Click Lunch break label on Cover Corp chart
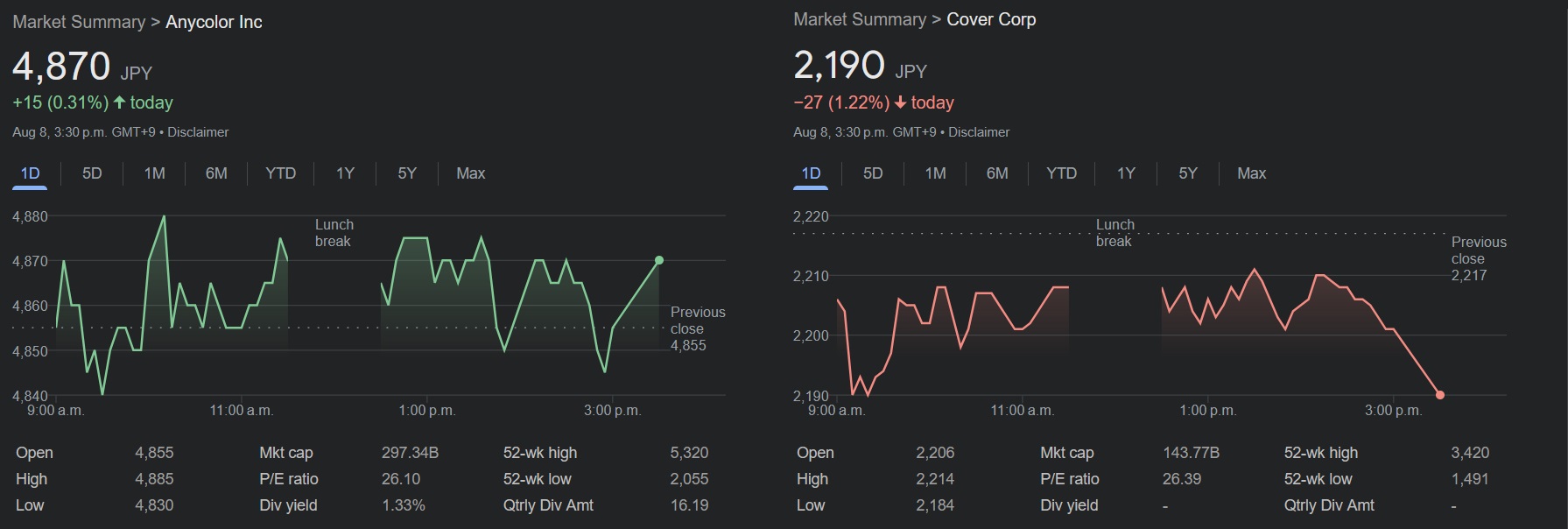The image size is (1568, 529). click(x=1115, y=233)
